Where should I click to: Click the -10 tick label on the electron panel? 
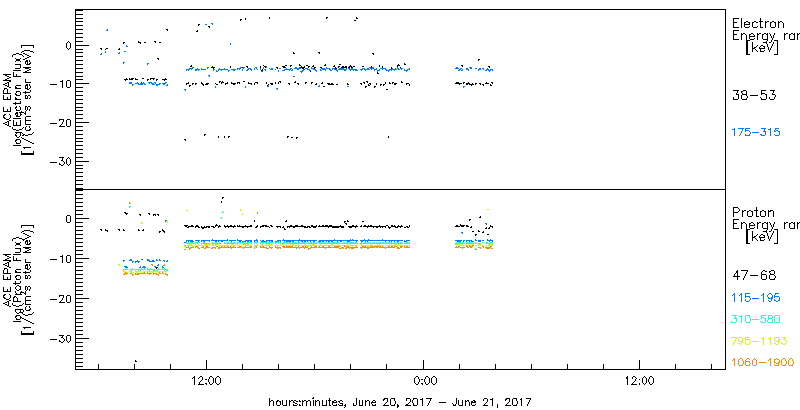click(x=59, y=84)
